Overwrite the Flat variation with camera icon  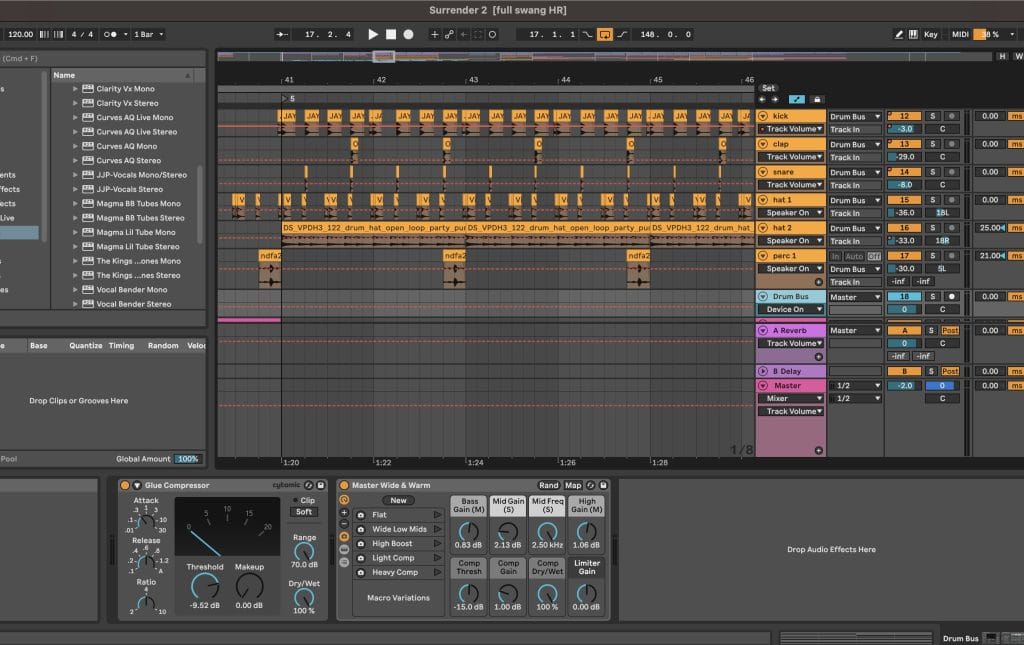(361, 515)
